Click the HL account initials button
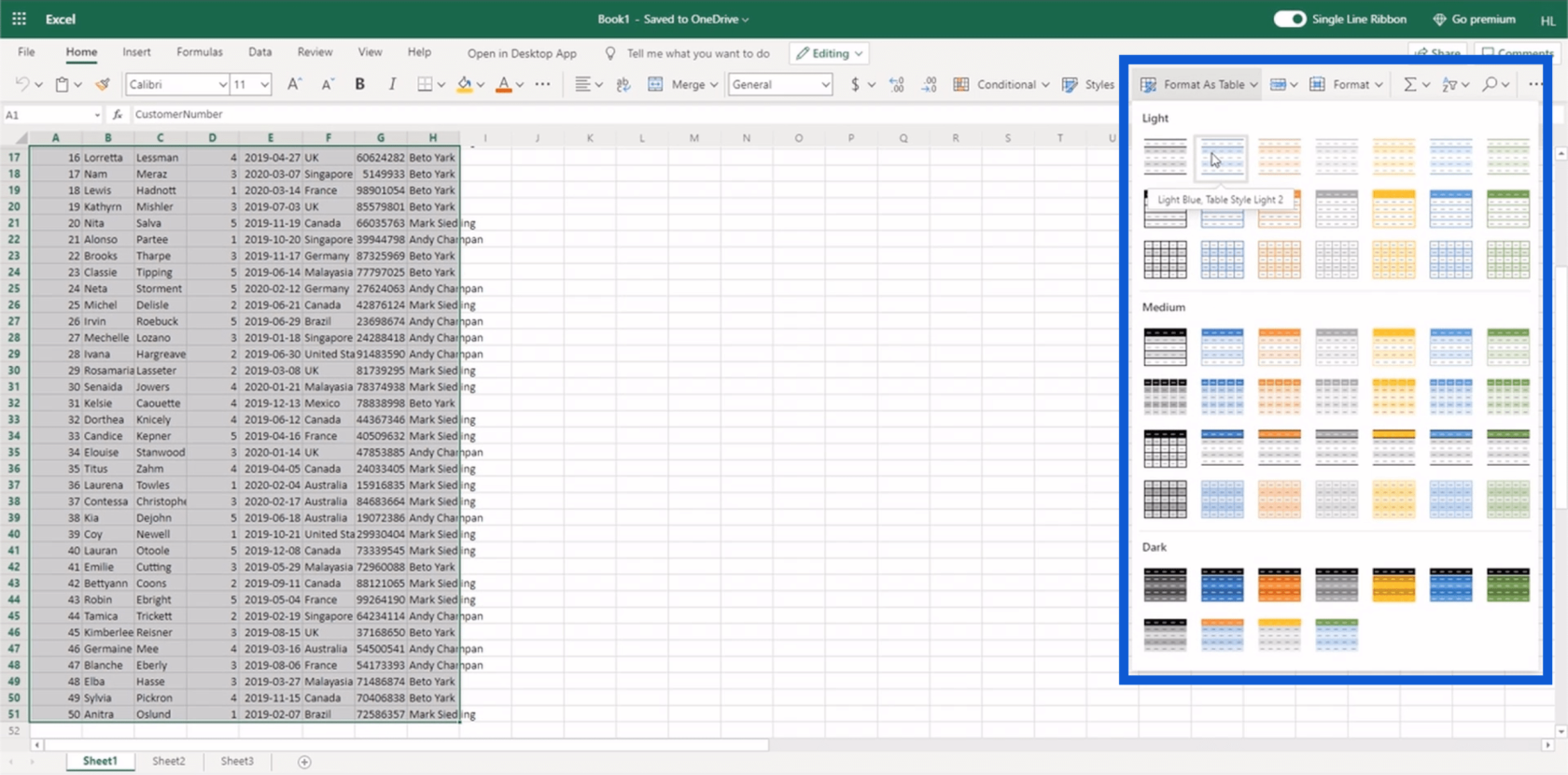The image size is (1568, 775). point(1547,20)
